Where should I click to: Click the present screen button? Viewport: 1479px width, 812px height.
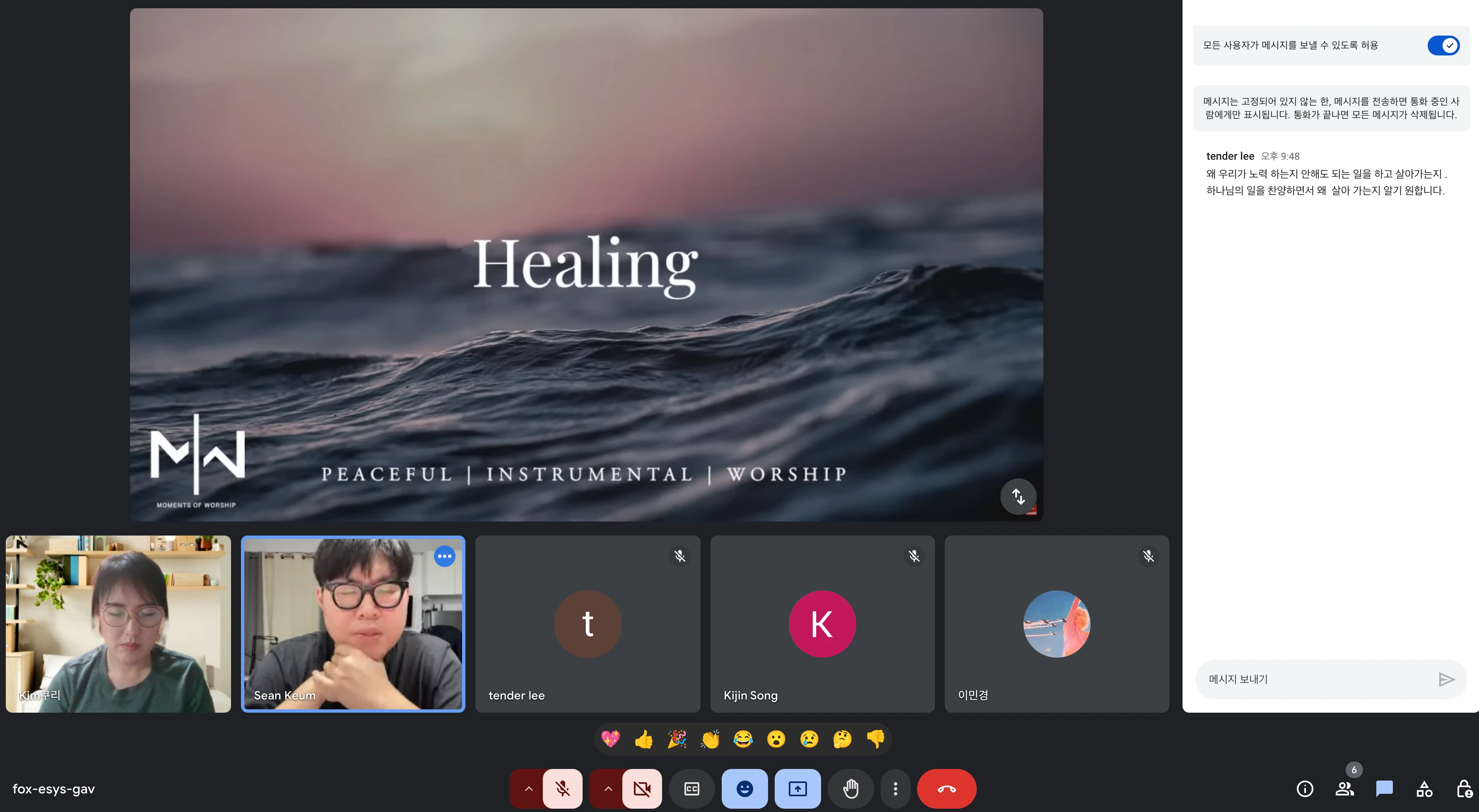(797, 788)
